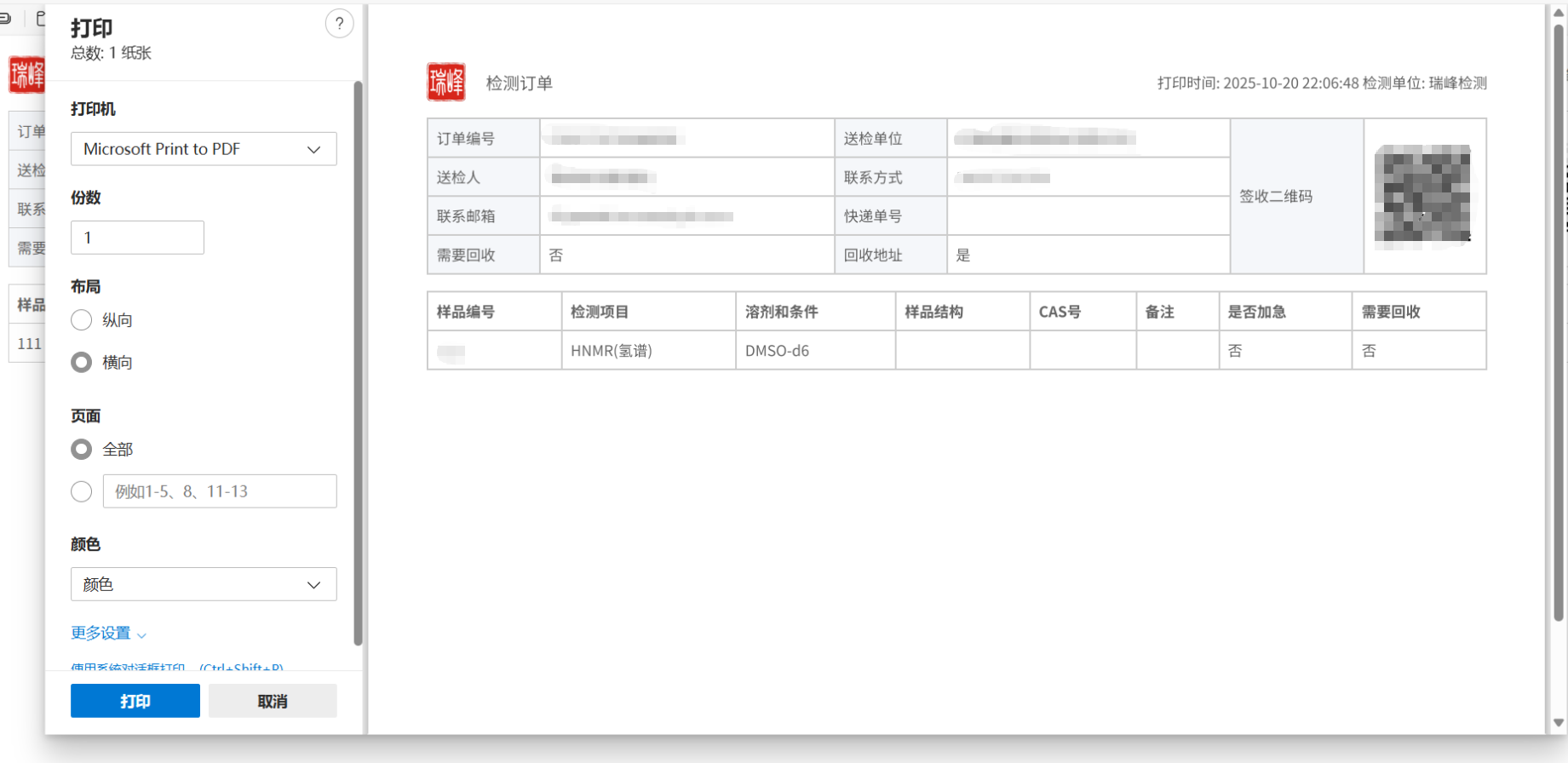Click the preview scrollbar down arrow
The width and height of the screenshot is (1568, 763).
coord(1559,723)
